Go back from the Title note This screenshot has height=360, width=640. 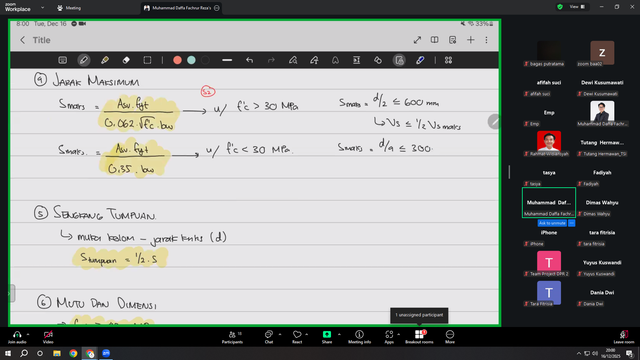click(x=22, y=40)
